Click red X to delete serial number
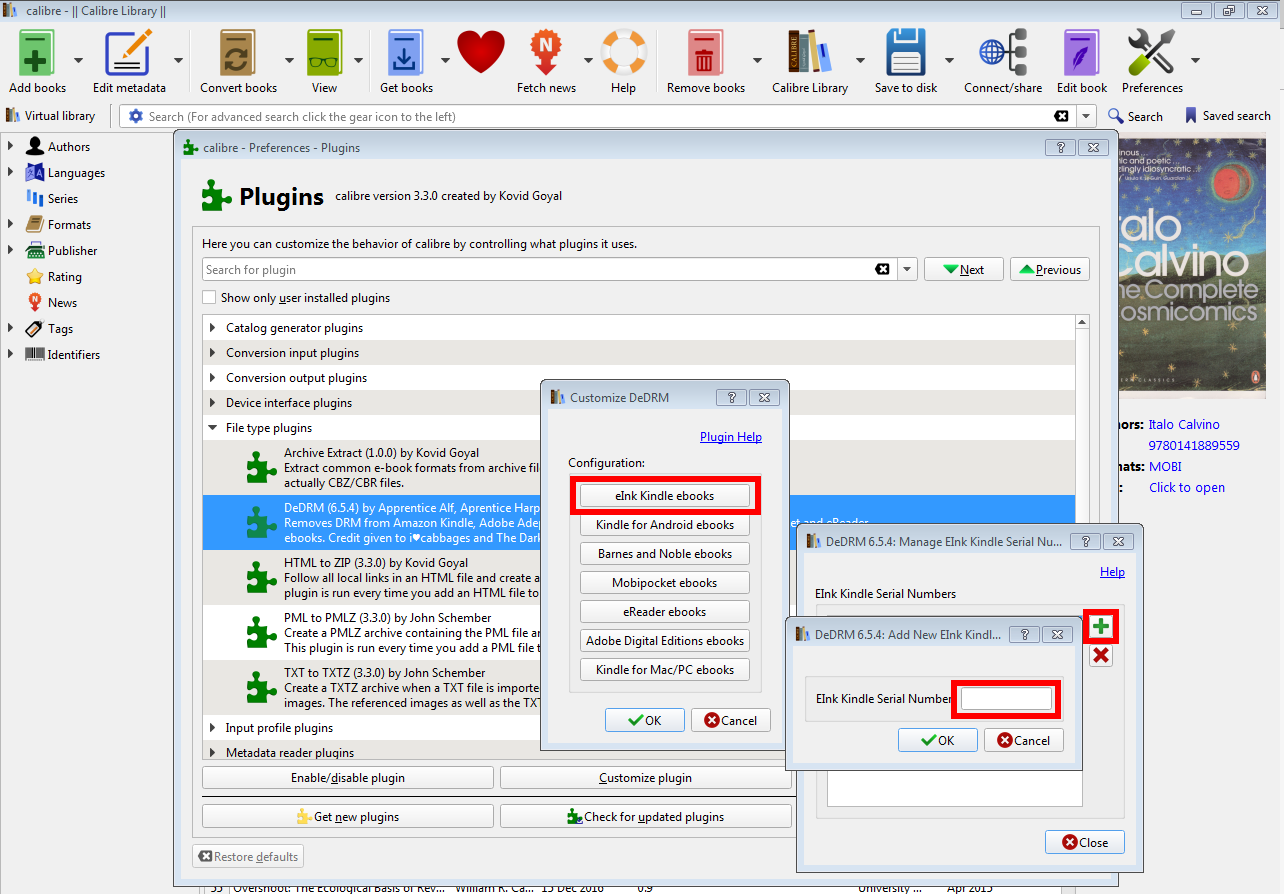Screen dimensions: 1284x894 pos(1101,655)
